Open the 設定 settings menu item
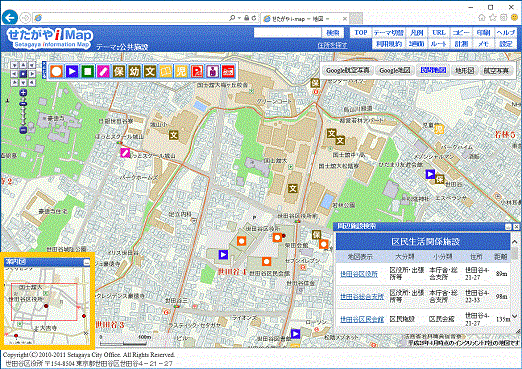The image size is (522, 369). point(506,44)
